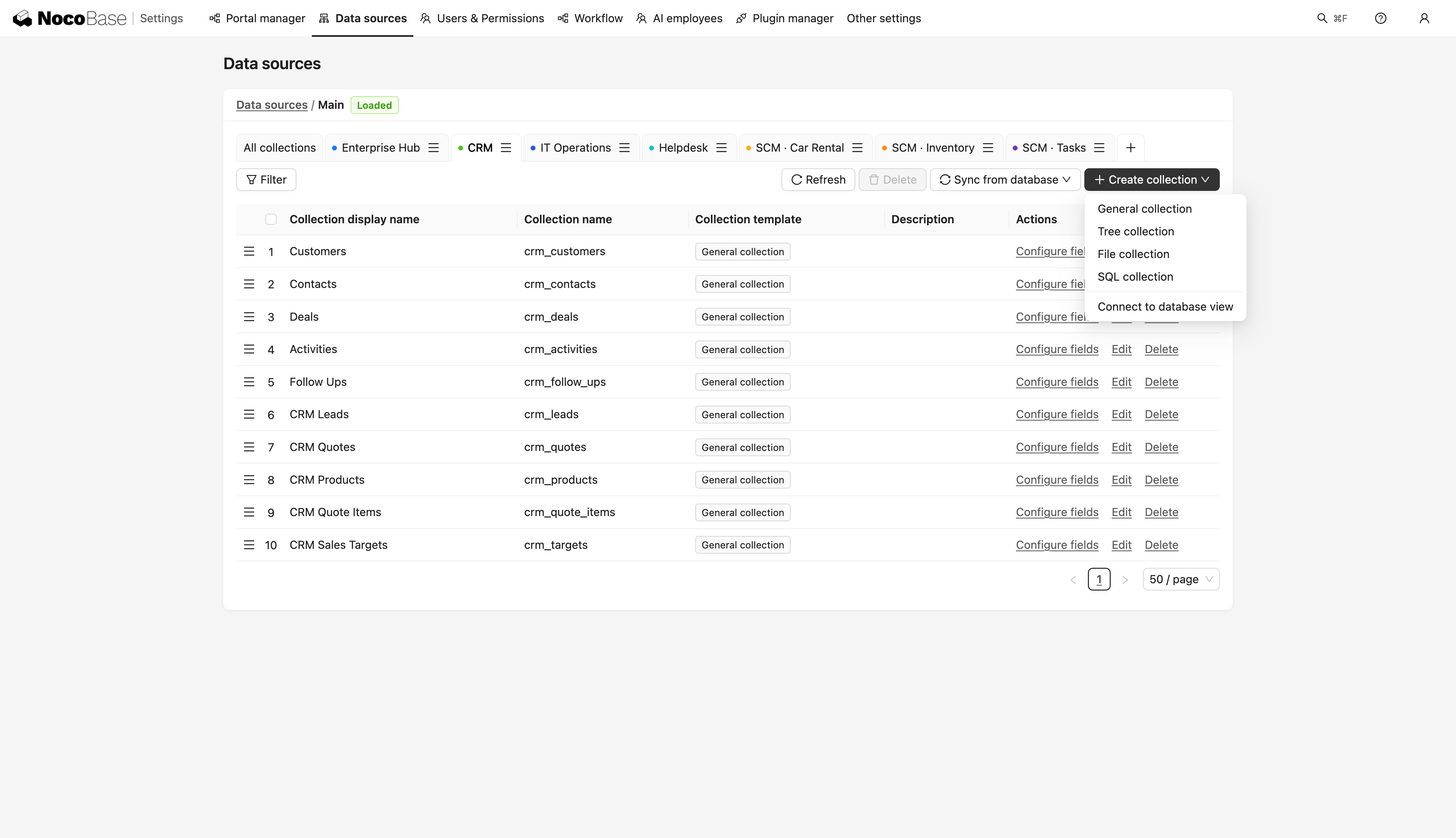Image resolution: width=1456 pixels, height=838 pixels.
Task: Open the Plugin manager page
Action: click(x=785, y=19)
